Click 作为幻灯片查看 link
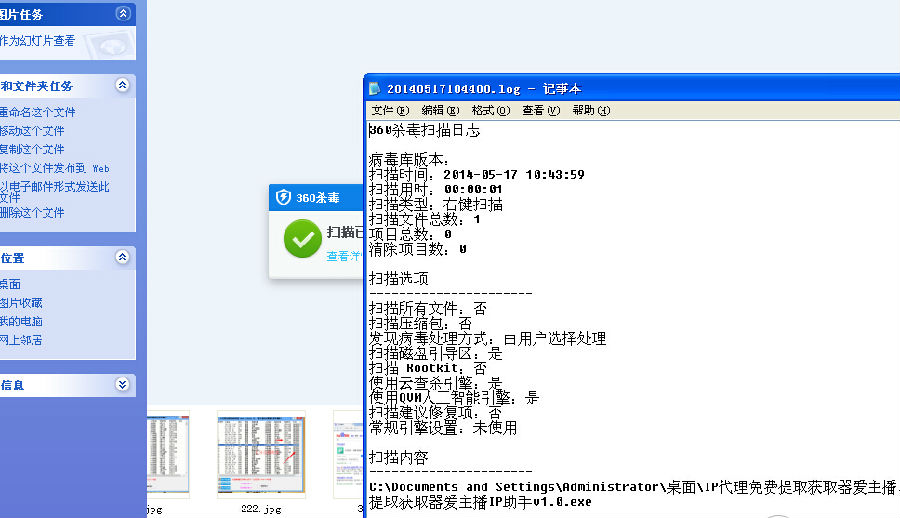The height and width of the screenshot is (518, 900). (x=38, y=41)
